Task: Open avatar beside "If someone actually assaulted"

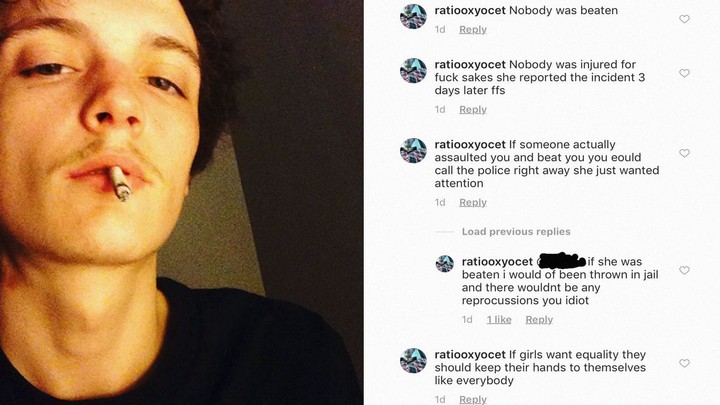Action: [x=413, y=151]
